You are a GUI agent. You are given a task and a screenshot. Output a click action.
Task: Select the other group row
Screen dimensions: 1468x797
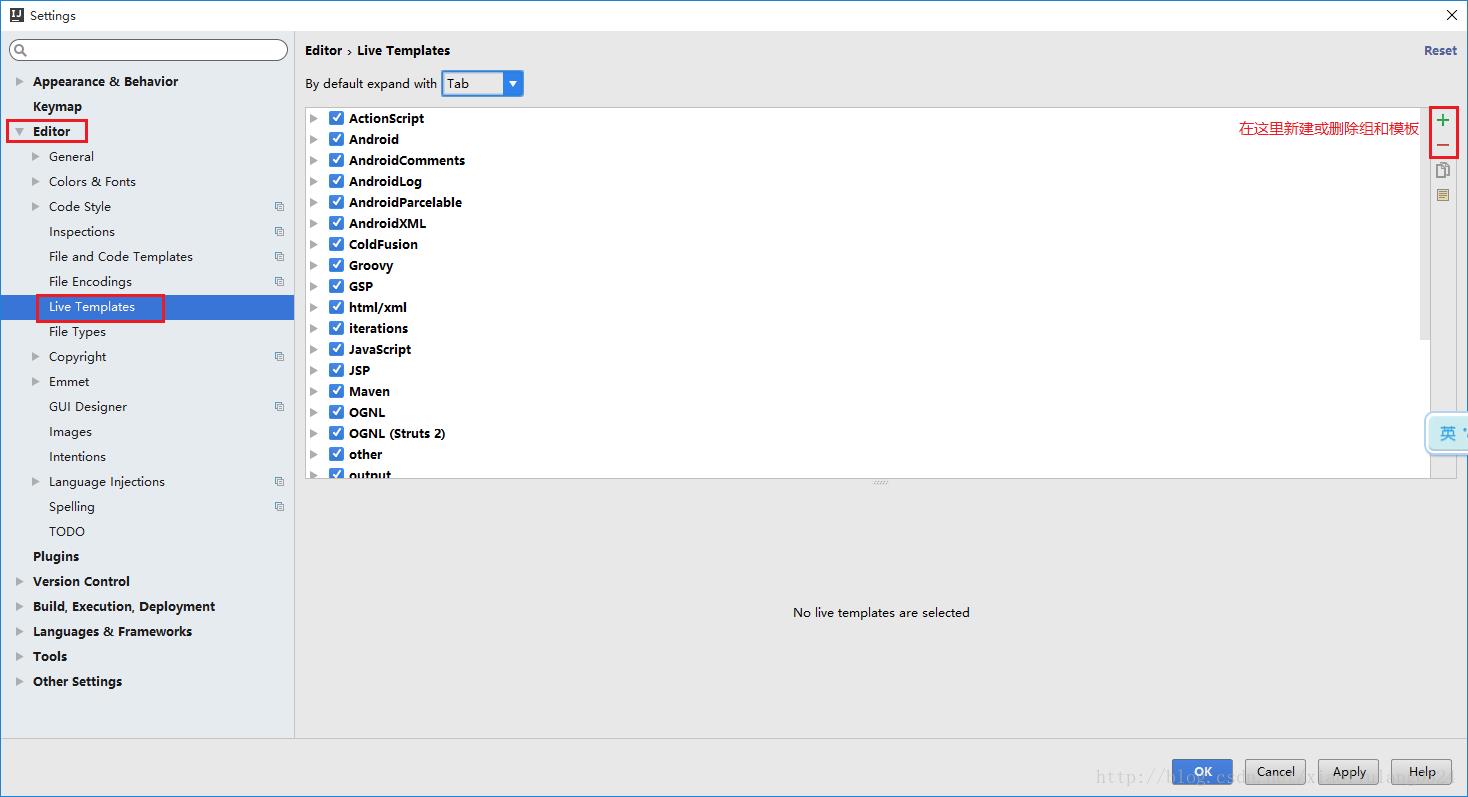(x=365, y=454)
